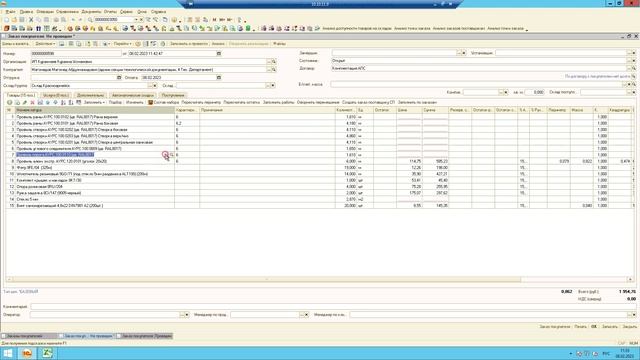640x360 pixels.
Task: Open the Файл menu
Action: 10,12
